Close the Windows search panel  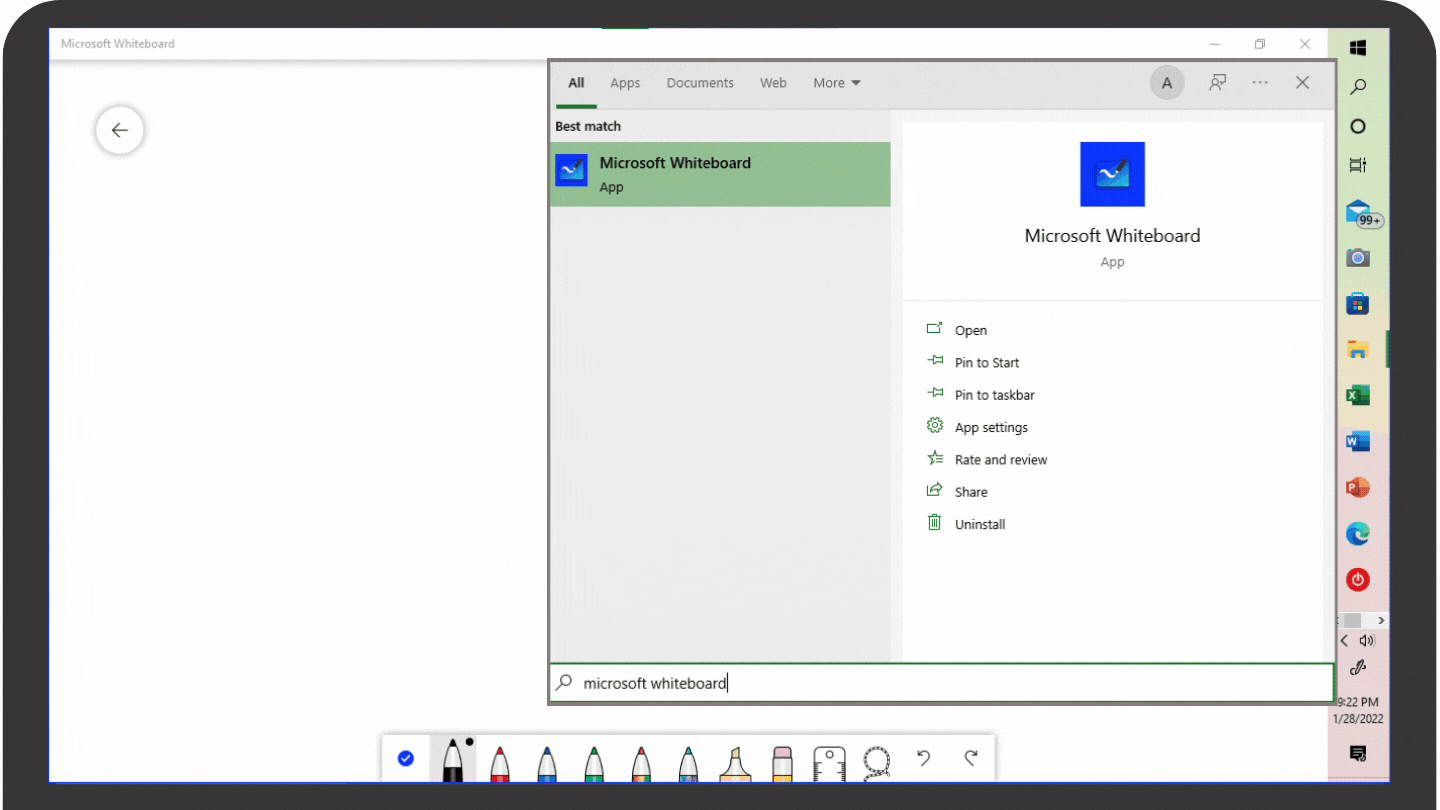tap(1302, 83)
